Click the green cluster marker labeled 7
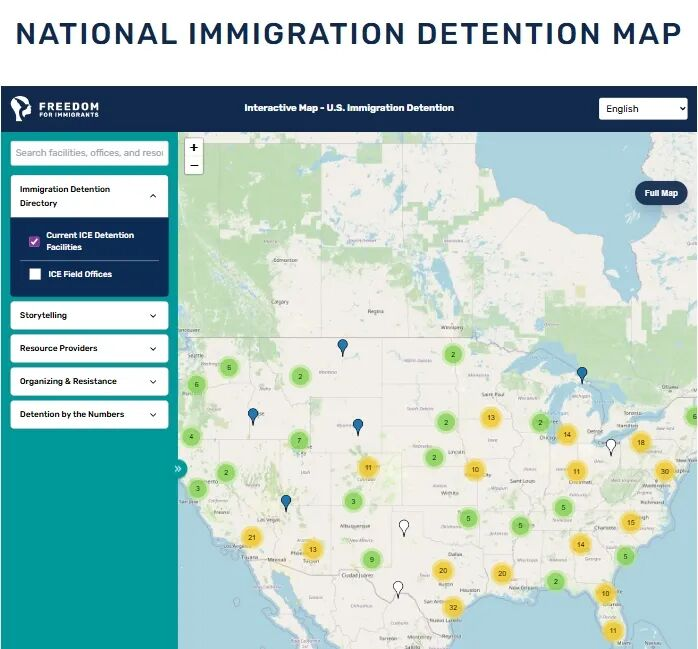 299,440
